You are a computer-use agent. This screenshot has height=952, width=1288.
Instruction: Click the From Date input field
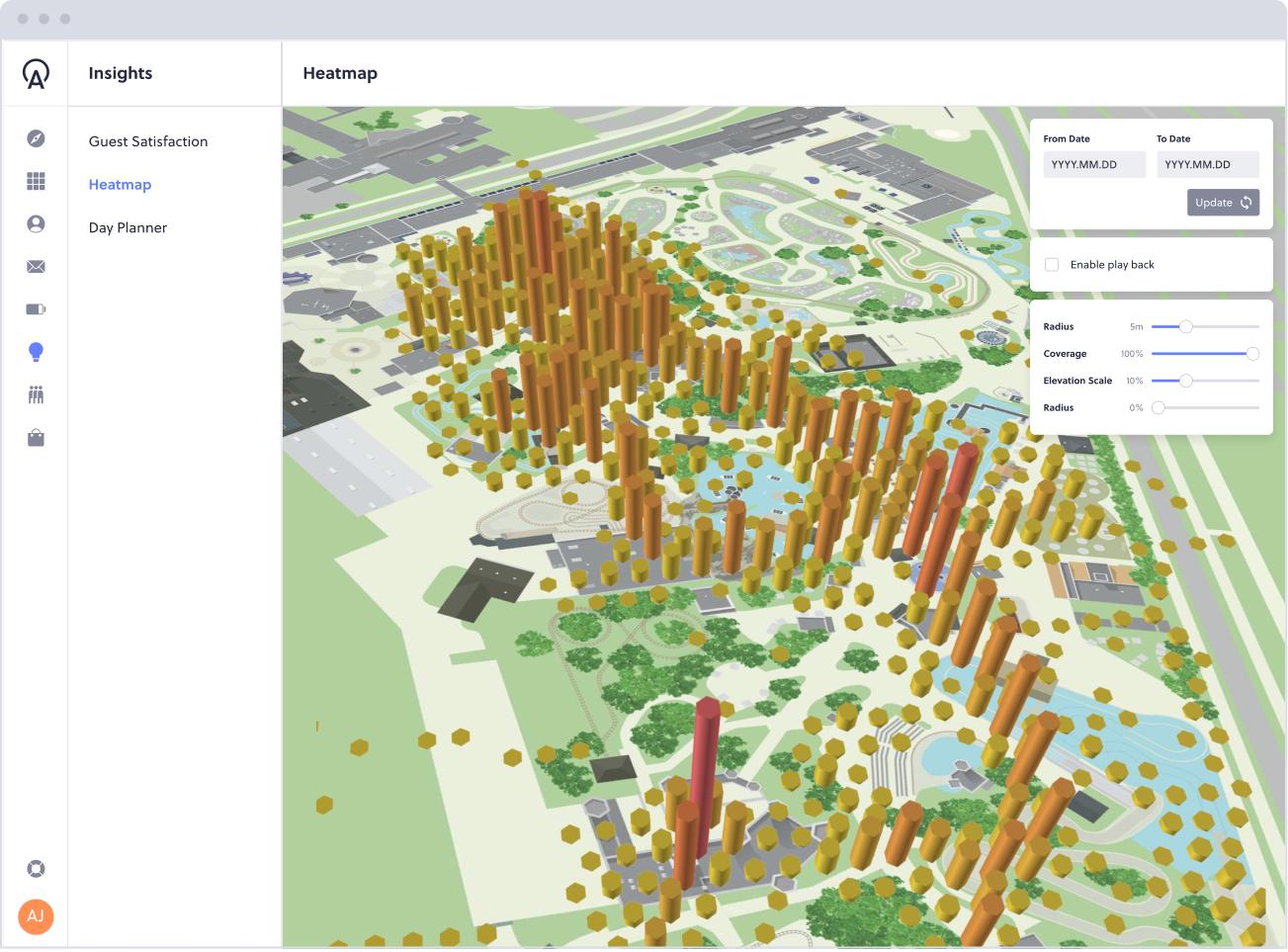pyautogui.click(x=1093, y=165)
